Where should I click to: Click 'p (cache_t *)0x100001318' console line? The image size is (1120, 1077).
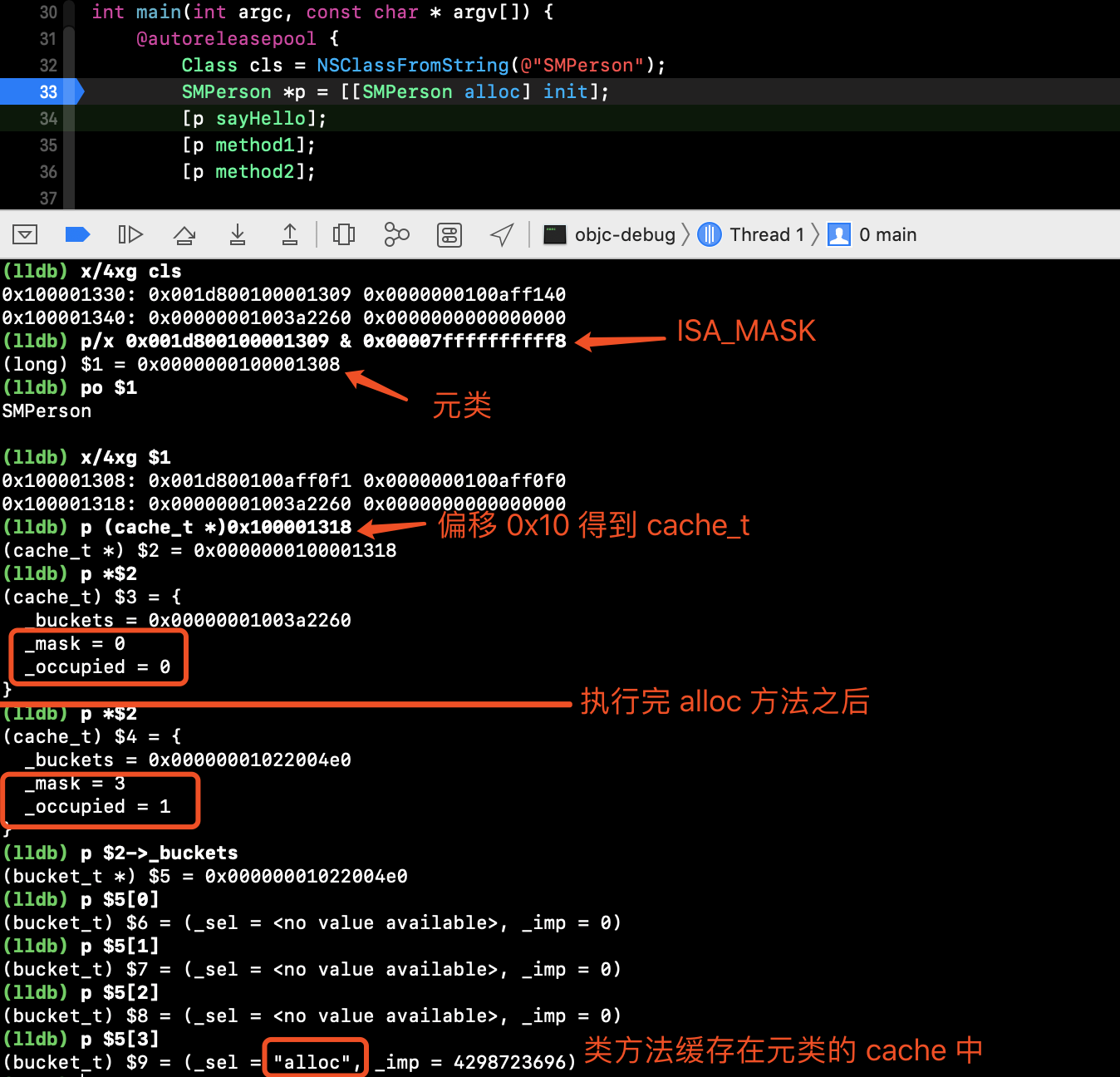[216, 528]
